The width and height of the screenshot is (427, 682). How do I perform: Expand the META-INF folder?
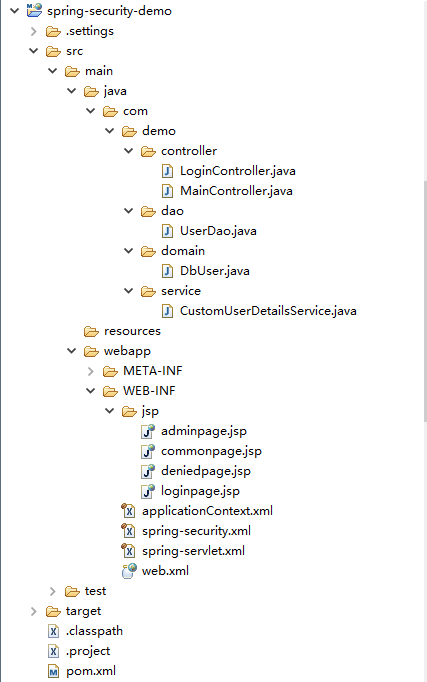[x=91, y=371]
